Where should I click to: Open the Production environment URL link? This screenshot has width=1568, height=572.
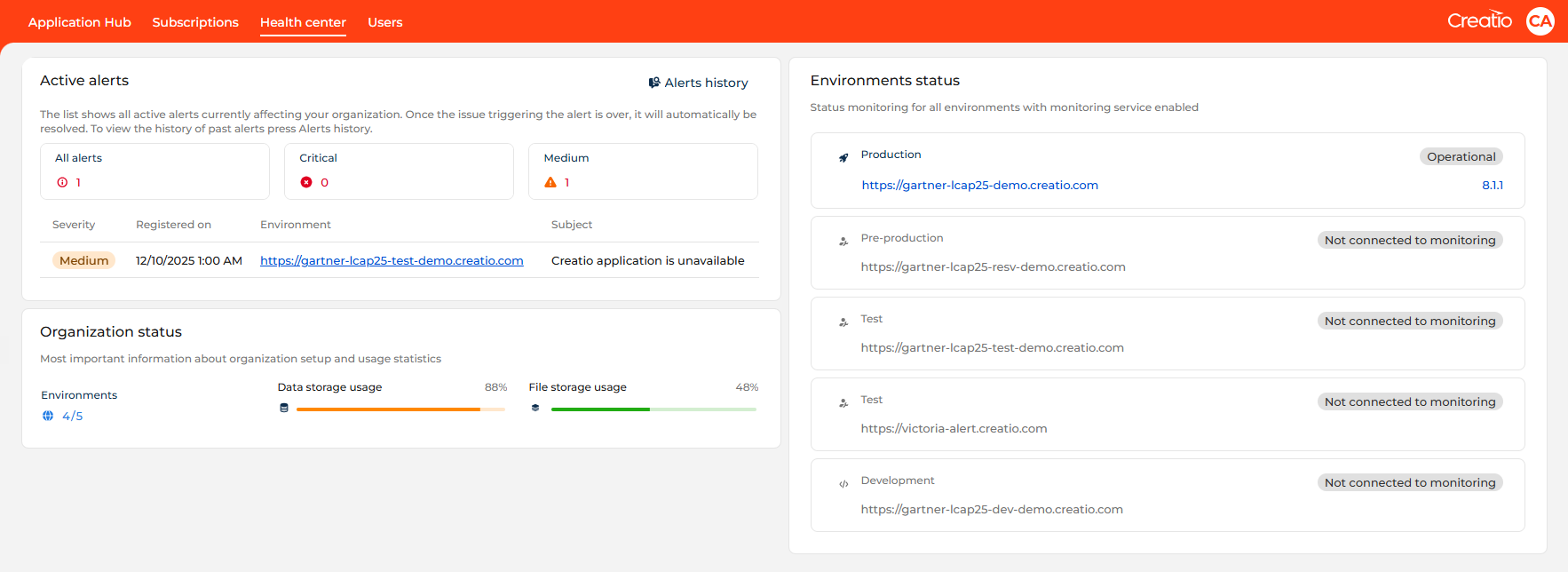tap(979, 185)
